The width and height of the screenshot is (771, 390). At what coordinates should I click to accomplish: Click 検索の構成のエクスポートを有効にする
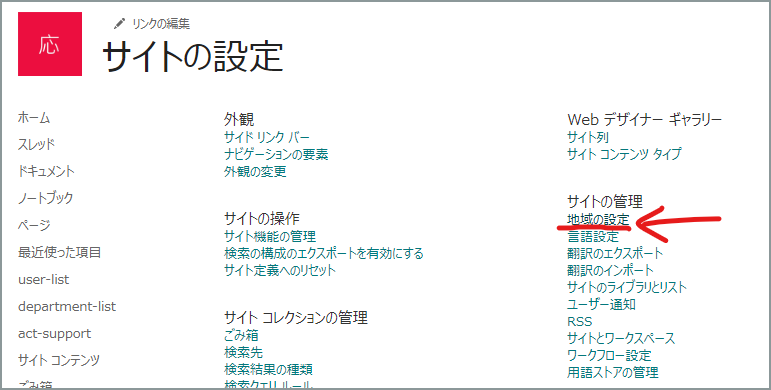(324, 253)
